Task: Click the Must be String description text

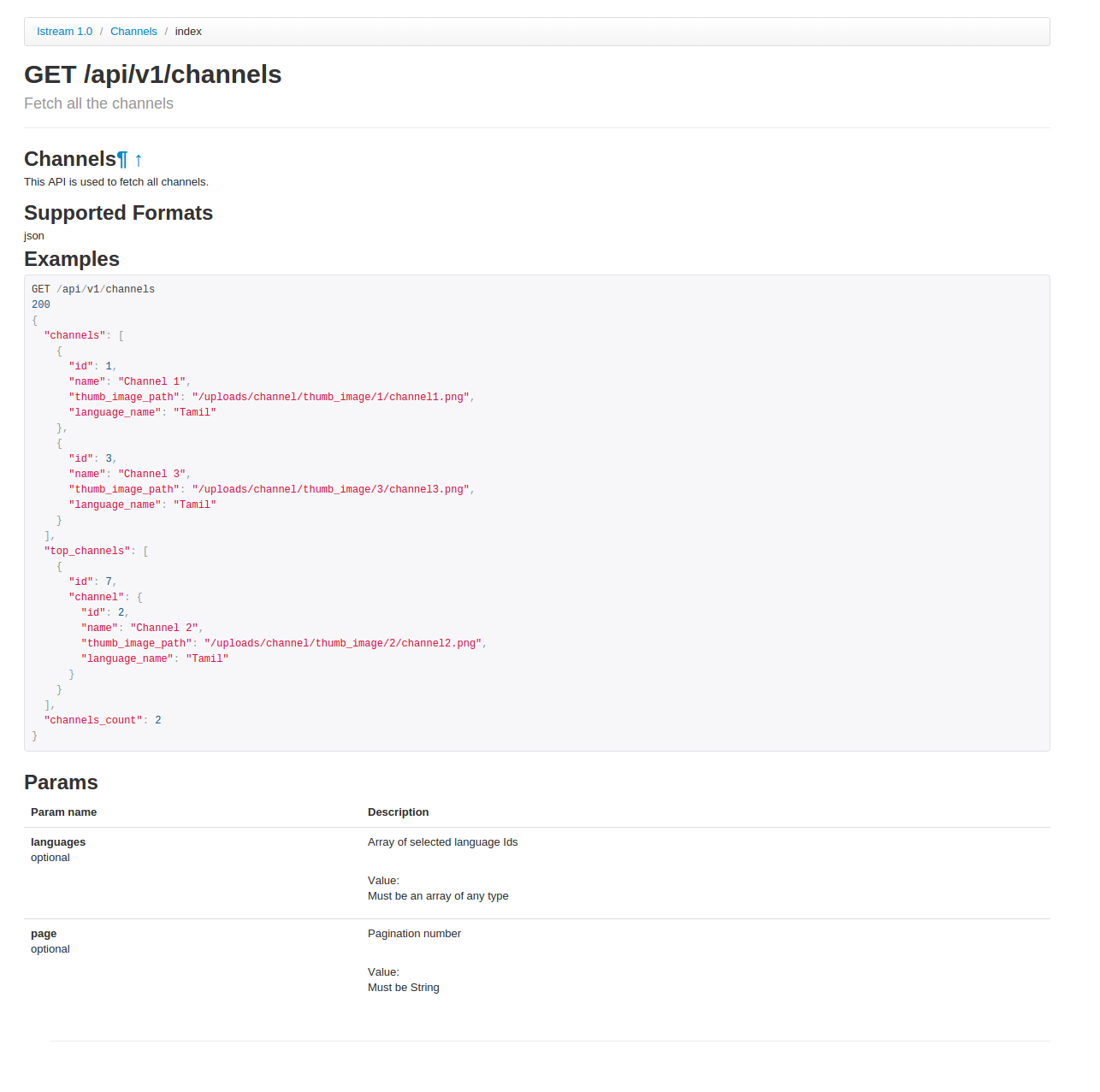Action: [x=403, y=988]
